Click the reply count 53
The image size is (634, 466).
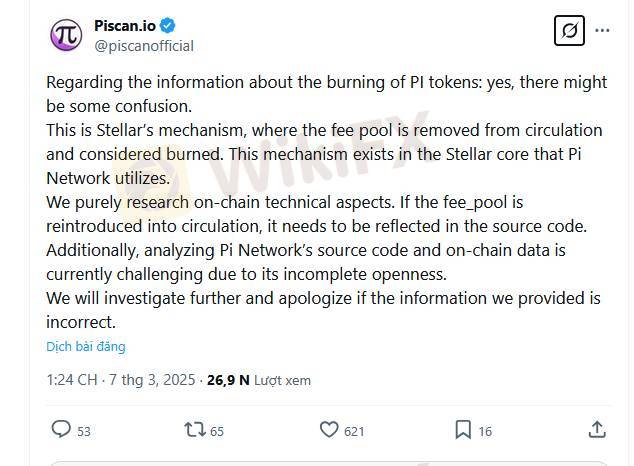point(84,431)
